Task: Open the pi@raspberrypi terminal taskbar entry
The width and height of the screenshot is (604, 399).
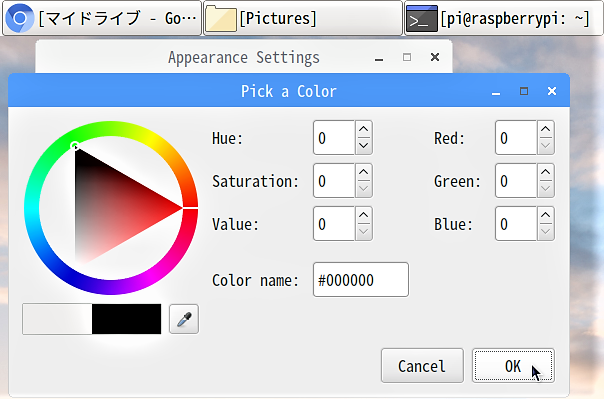Action: pyautogui.click(x=504, y=18)
